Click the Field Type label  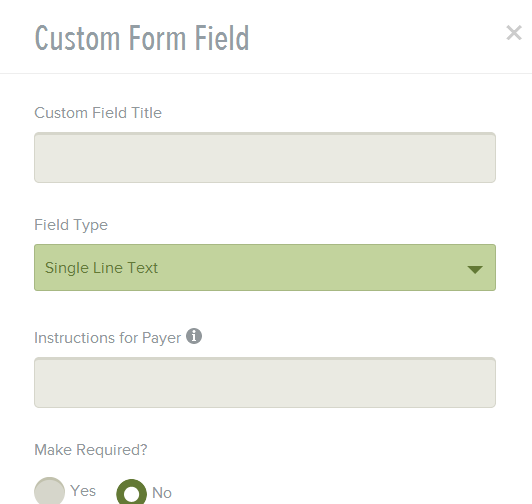click(x=71, y=225)
